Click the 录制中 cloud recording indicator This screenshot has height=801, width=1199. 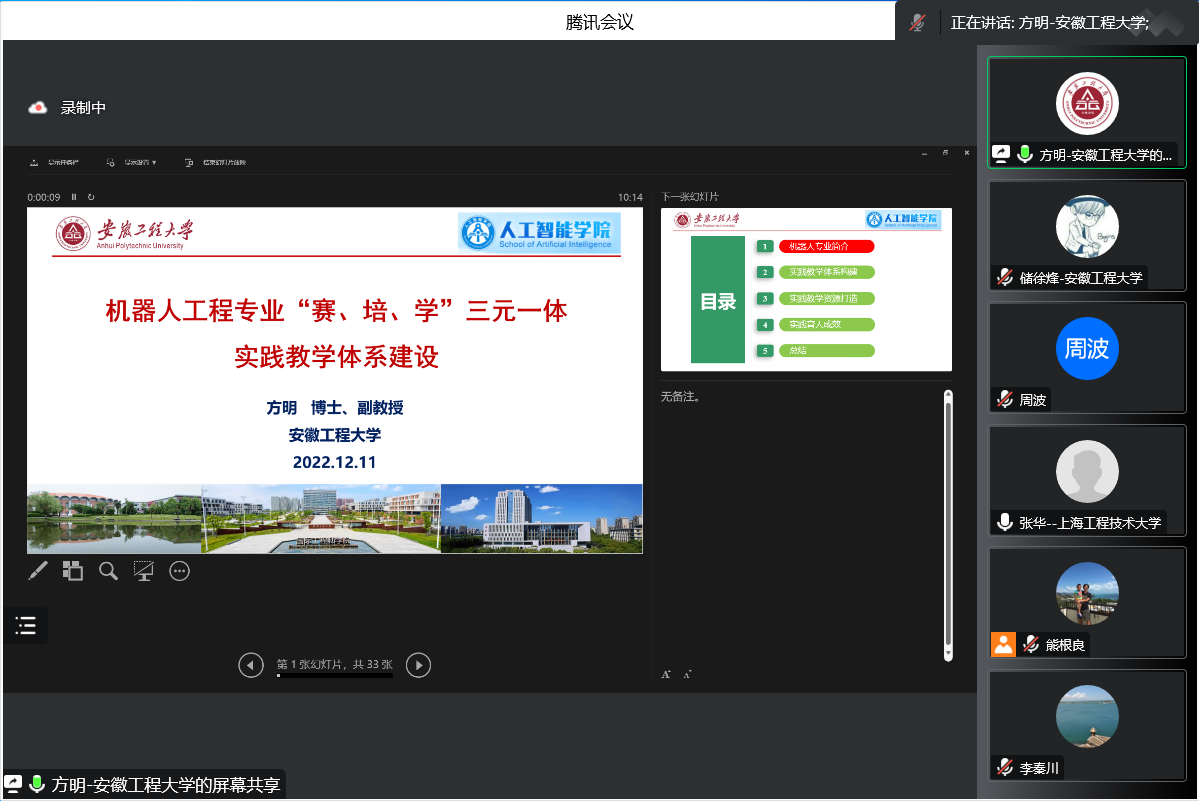[67, 108]
